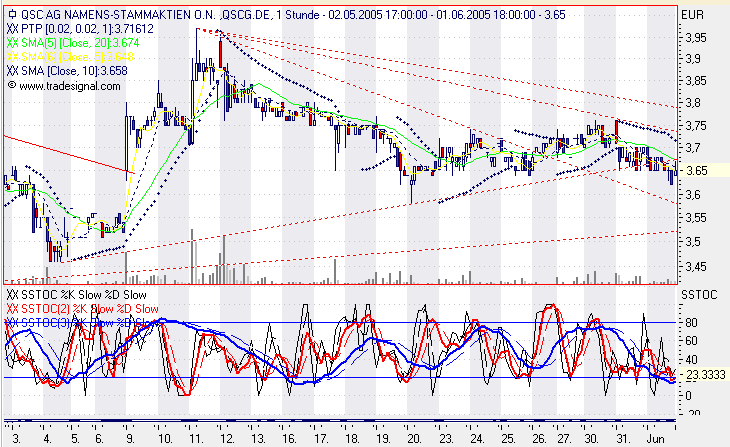Click the '23.' date label on the time axis
The width and height of the screenshot is (730, 447).
pyautogui.click(x=446, y=439)
